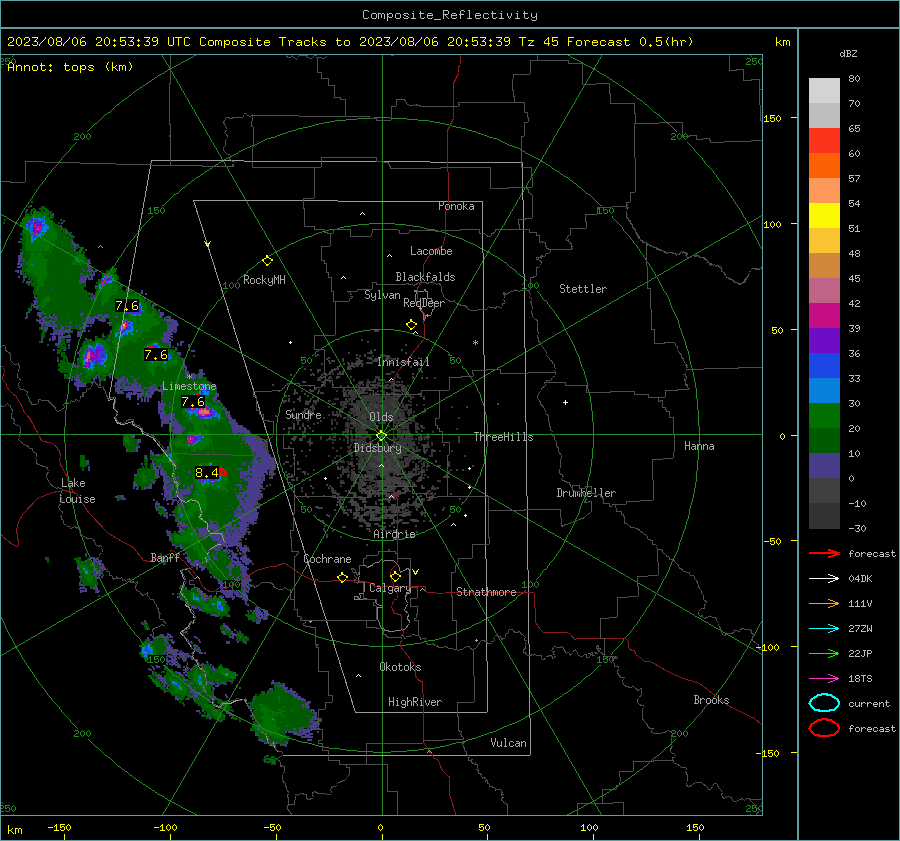Click the yellow swatch between 54 and 51

824,216
